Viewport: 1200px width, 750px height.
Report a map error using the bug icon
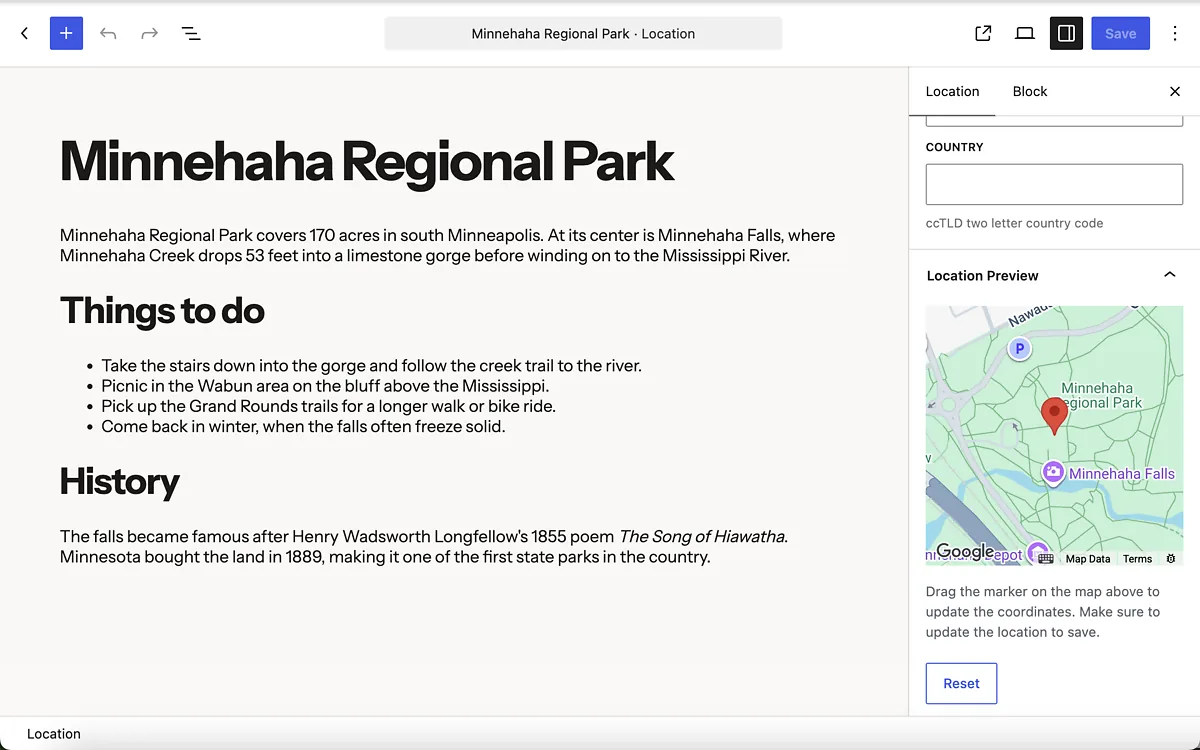pyautogui.click(x=1171, y=559)
